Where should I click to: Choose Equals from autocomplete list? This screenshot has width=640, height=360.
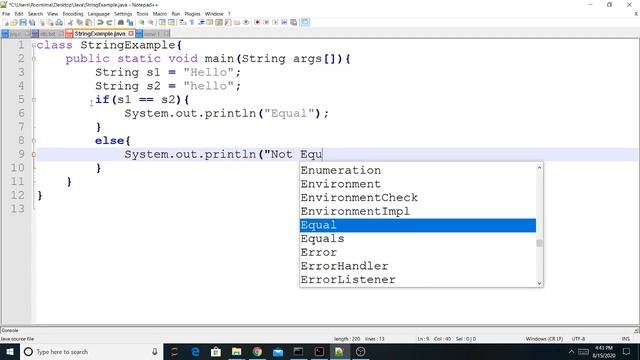coord(418,239)
